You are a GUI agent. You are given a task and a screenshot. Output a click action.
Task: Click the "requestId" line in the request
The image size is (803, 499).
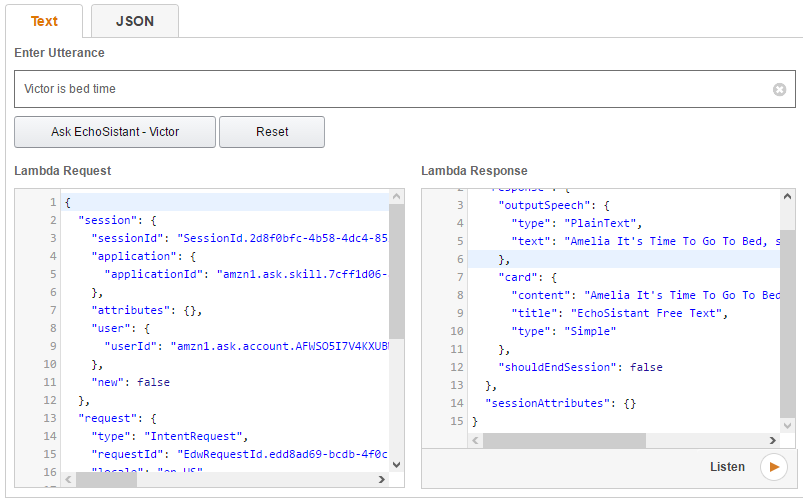coord(240,454)
